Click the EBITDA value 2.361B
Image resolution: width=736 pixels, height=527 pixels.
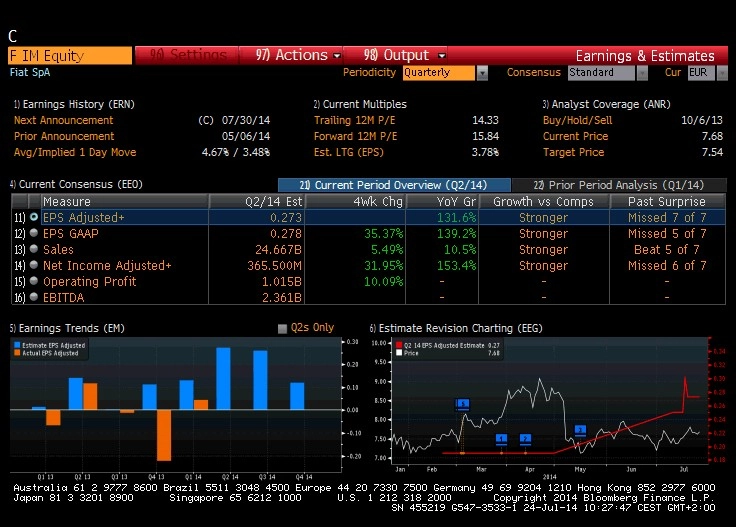[282, 298]
